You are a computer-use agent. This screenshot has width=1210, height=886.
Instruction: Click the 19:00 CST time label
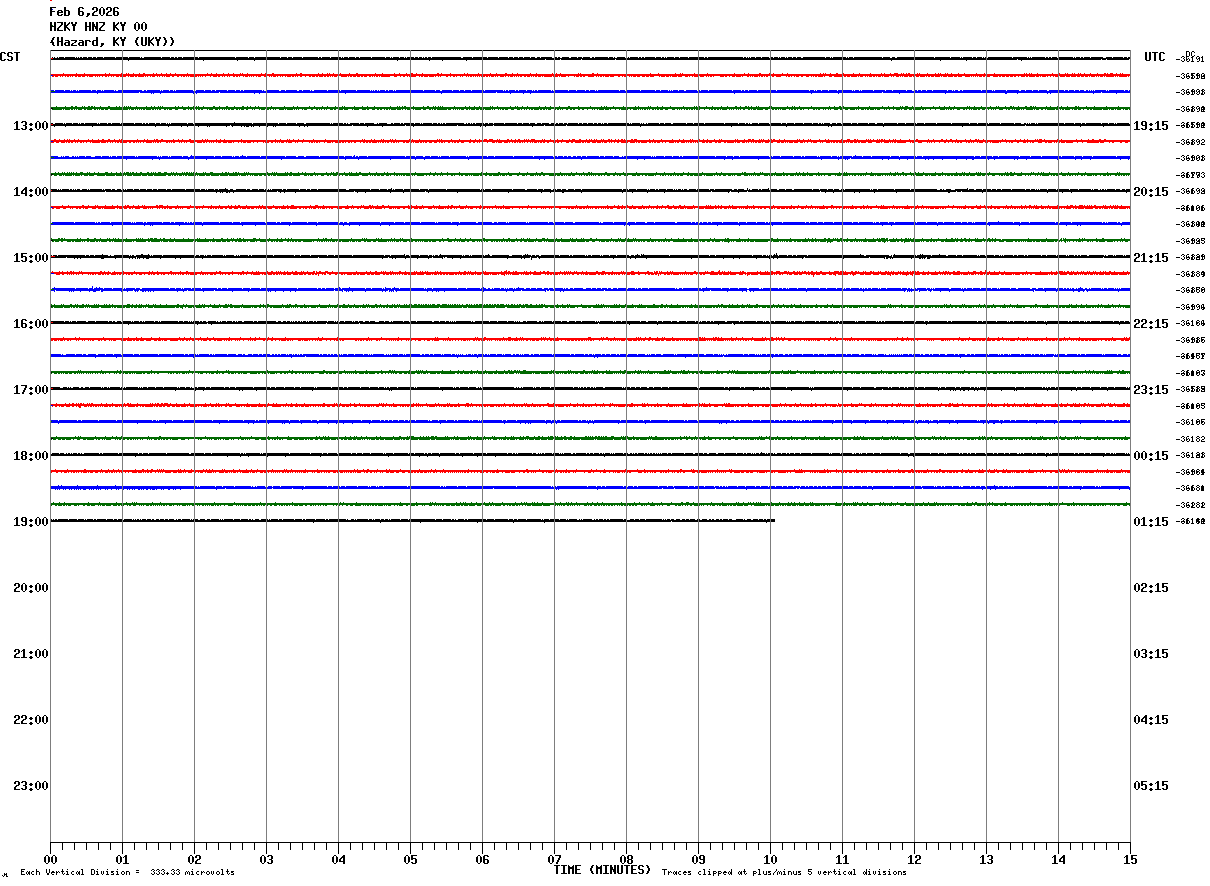point(31,522)
